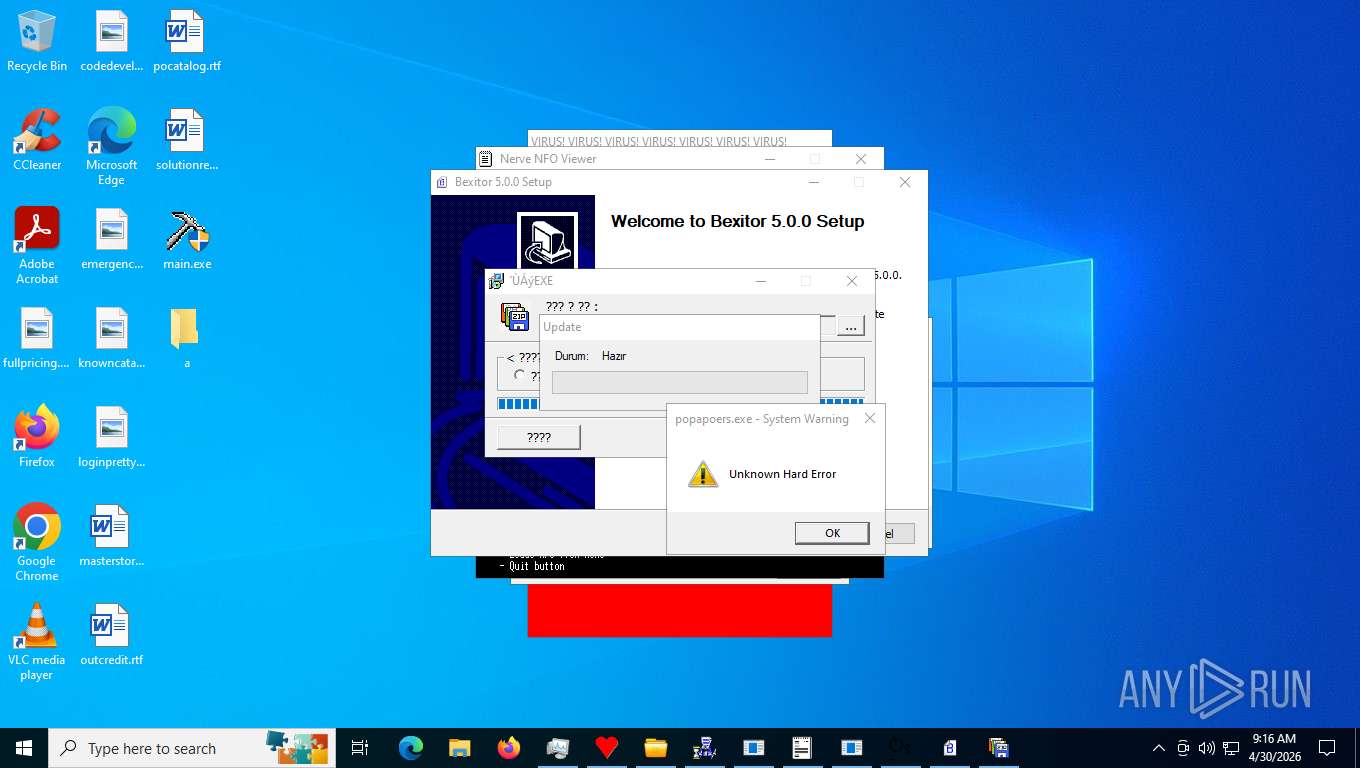The width and height of the screenshot is (1360, 768).
Task: Click Nerve NFO Viewer title bar icon
Action: (486, 159)
